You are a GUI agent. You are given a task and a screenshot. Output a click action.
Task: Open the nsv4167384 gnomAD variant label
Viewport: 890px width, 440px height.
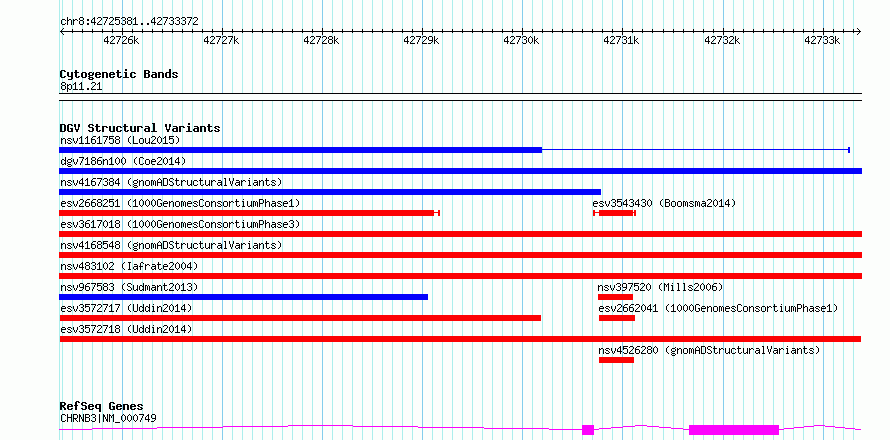click(171, 182)
